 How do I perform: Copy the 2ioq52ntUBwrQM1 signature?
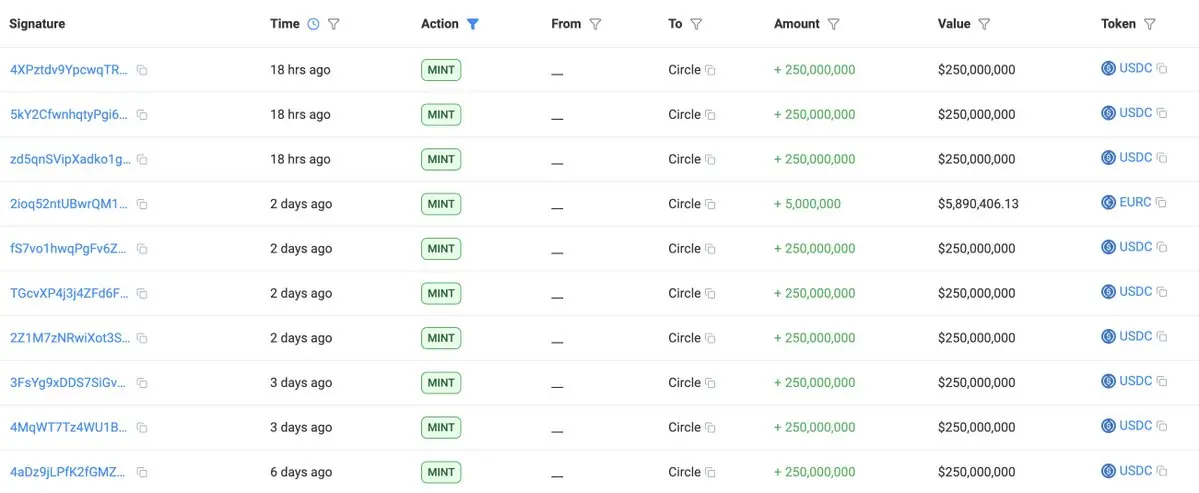[142, 204]
